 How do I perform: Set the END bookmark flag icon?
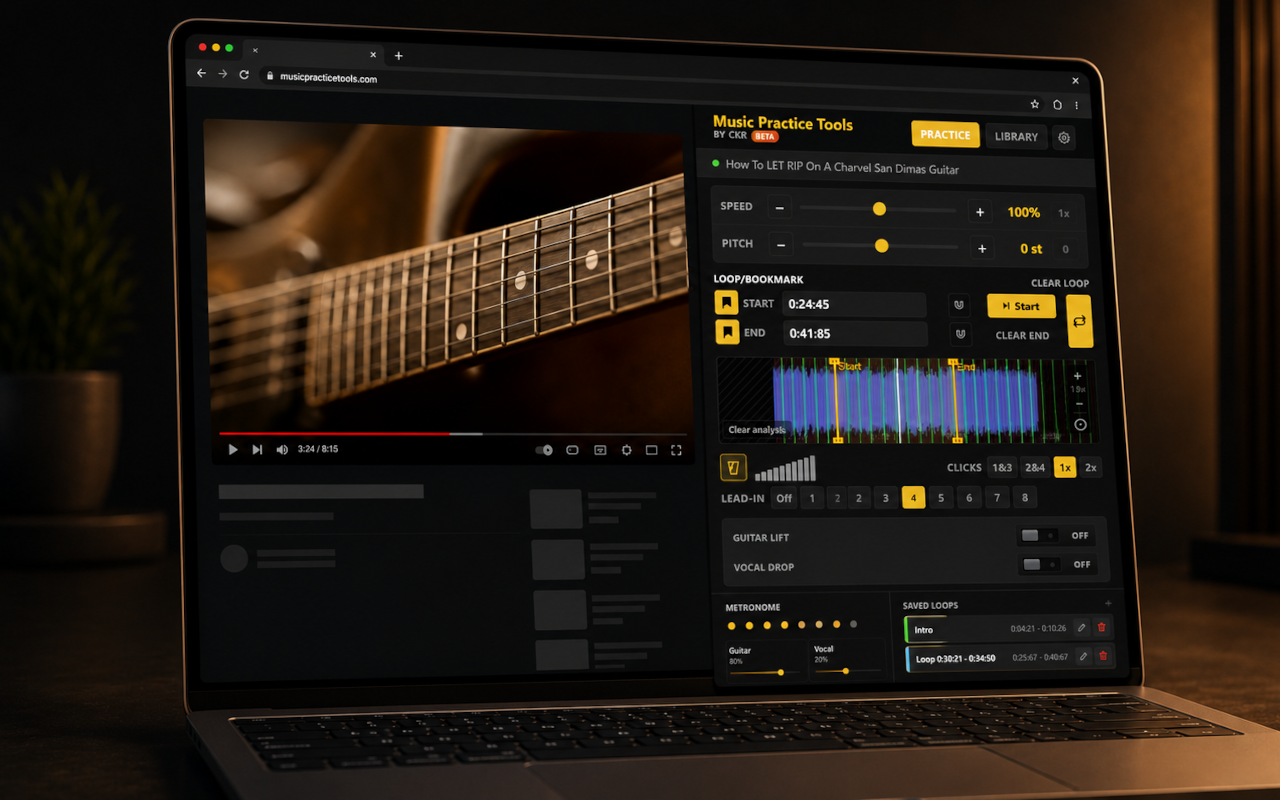[726, 332]
